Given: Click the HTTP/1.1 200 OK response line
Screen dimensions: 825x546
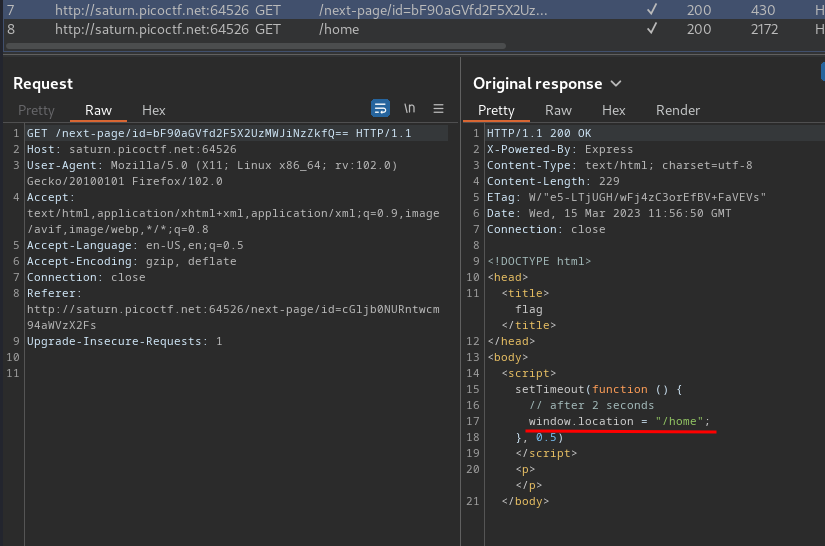Looking at the screenshot, I should (539, 134).
